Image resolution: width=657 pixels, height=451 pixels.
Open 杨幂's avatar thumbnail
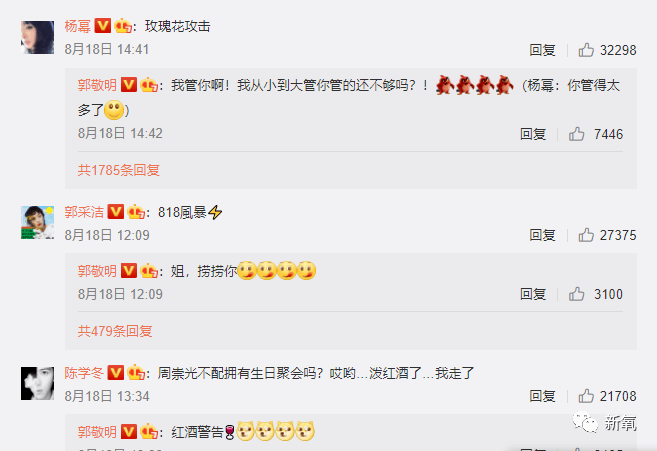pyautogui.click(x=38, y=37)
